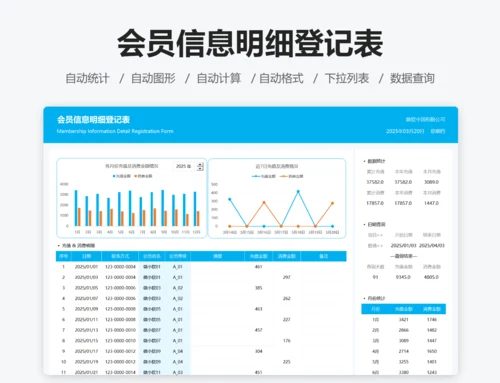The width and height of the screenshot is (500, 383).
Task: Click the large heading 会员信息明细登记表
Action: click(250, 43)
